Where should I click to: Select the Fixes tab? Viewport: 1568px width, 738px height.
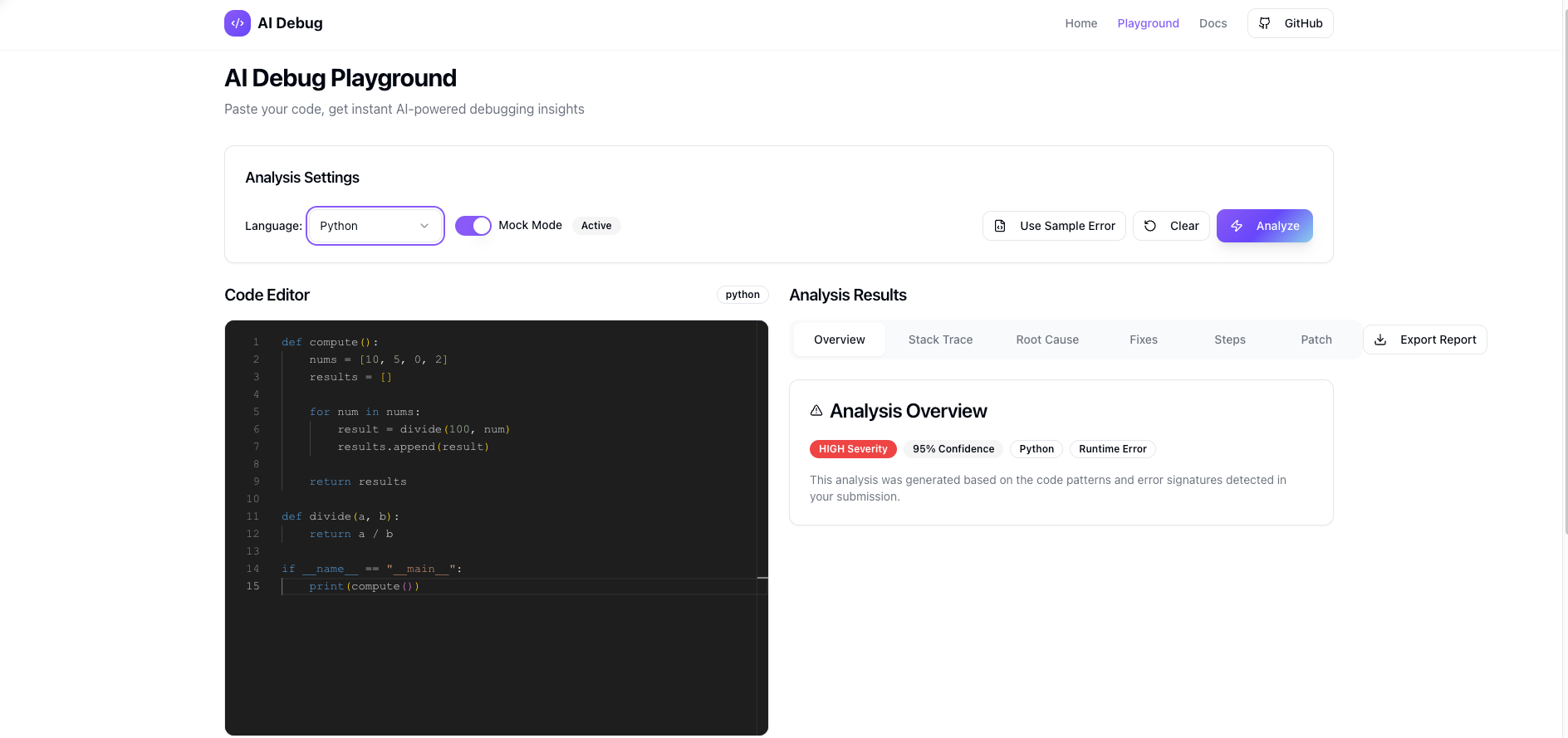1143,340
